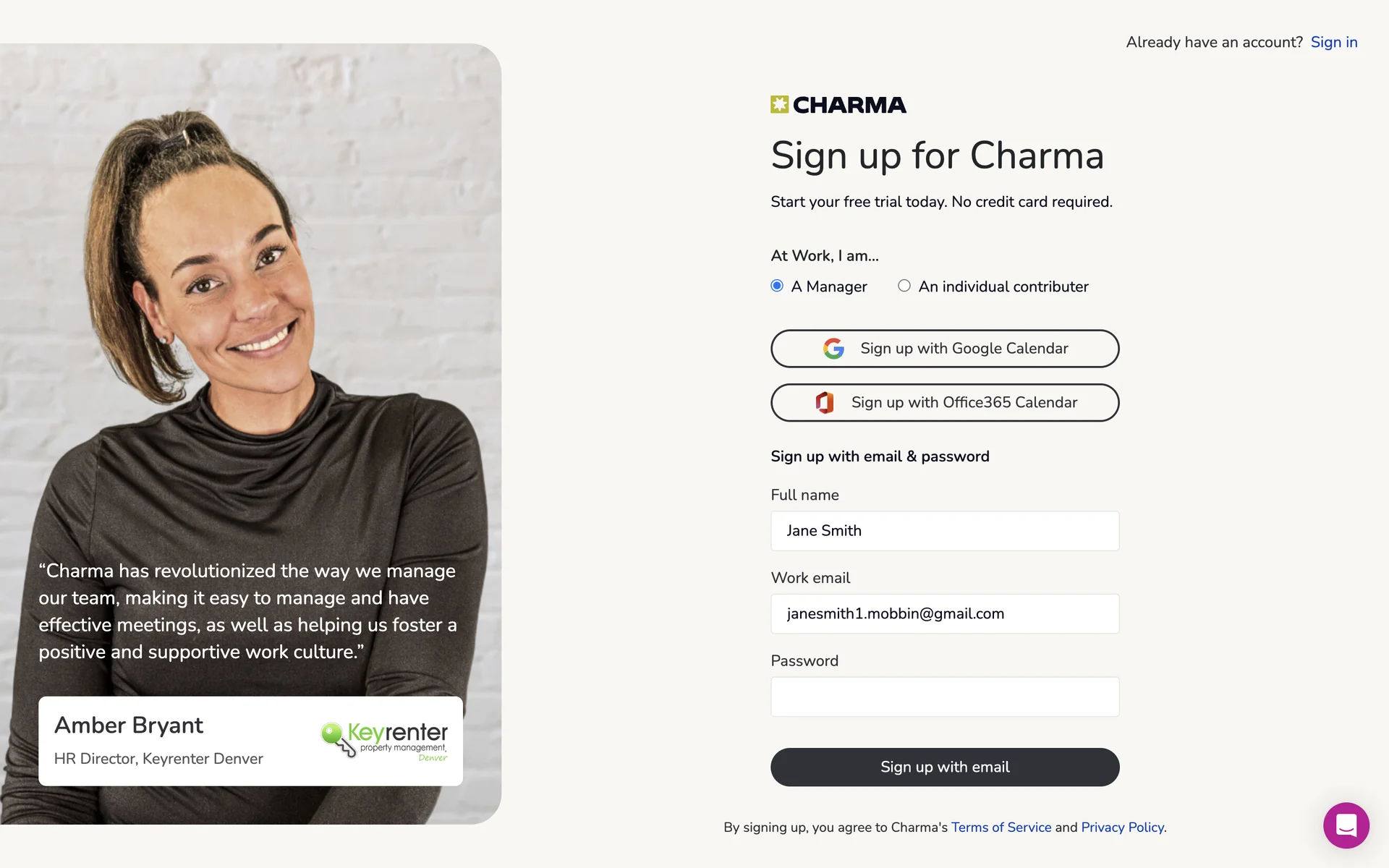This screenshot has height=868, width=1389.
Task: Click the Office365 logo icon
Action: tap(825, 402)
